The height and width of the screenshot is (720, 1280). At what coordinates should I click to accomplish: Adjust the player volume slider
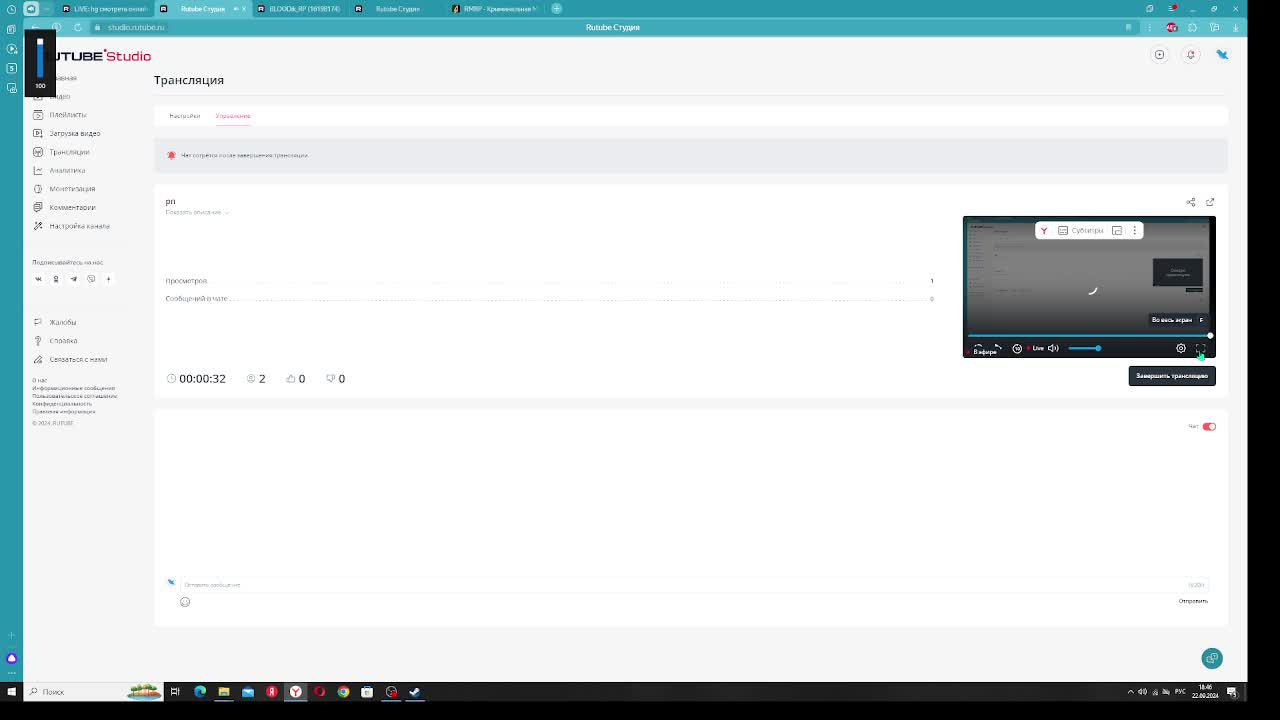1084,348
